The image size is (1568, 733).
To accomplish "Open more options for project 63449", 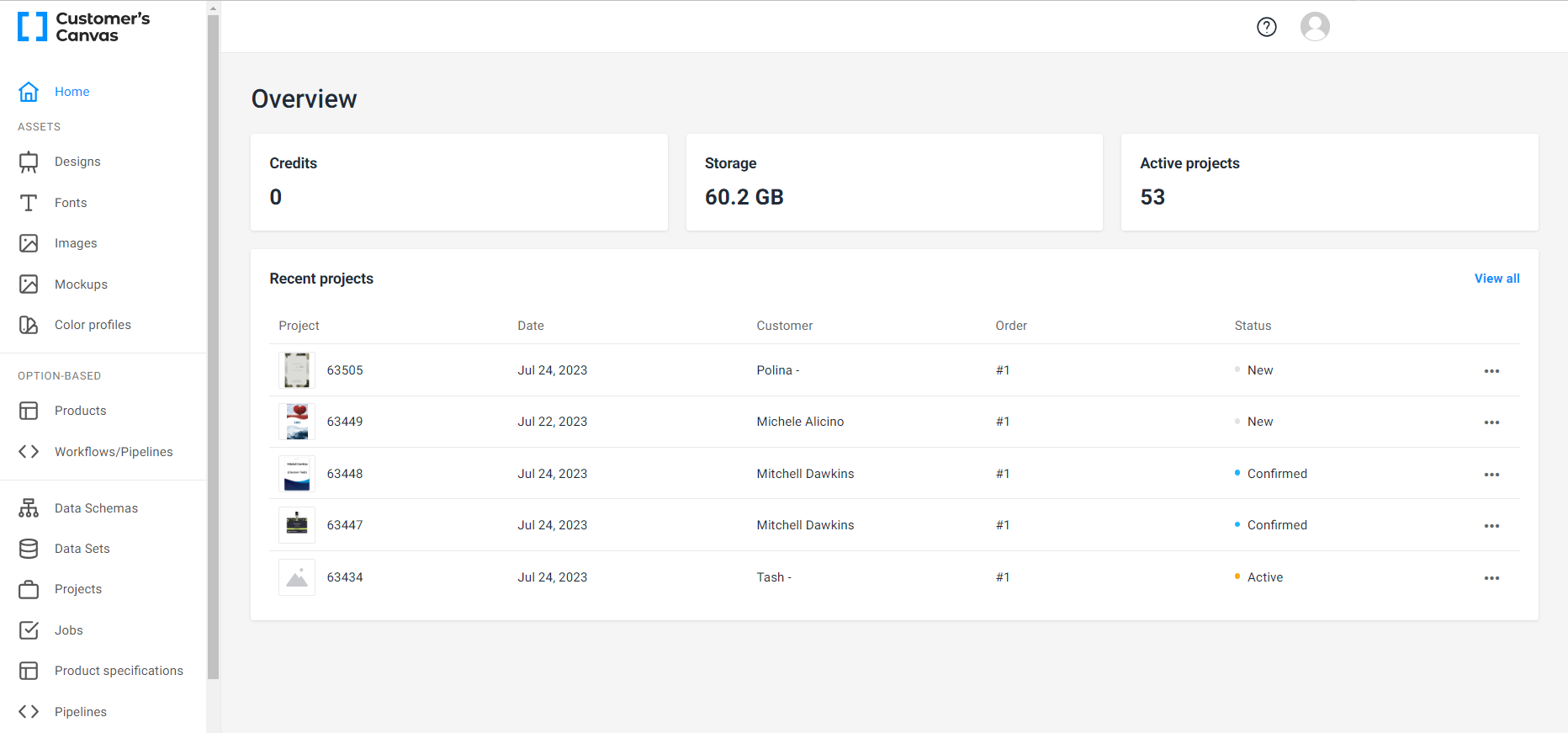I will (x=1491, y=422).
